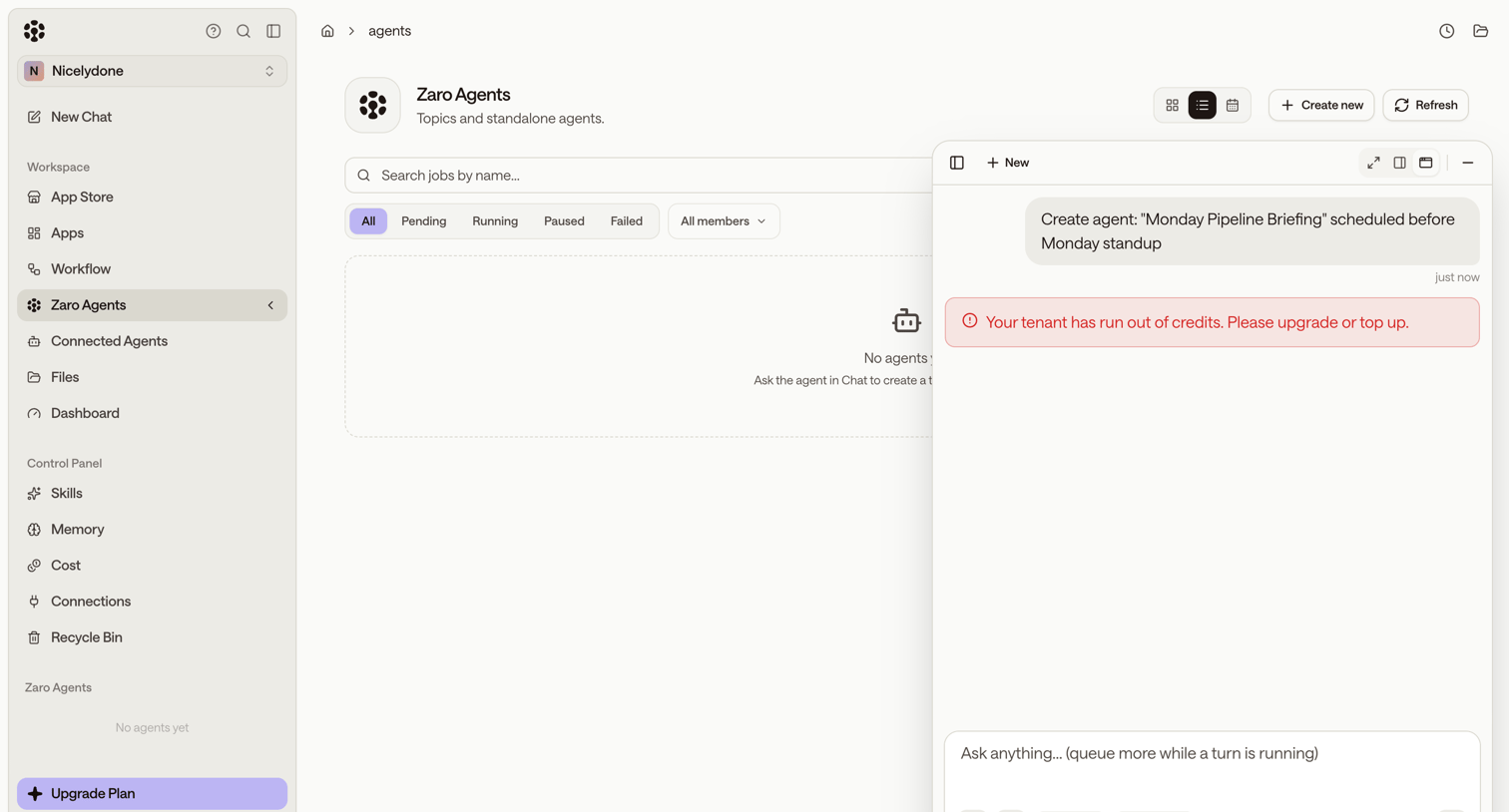Image resolution: width=1509 pixels, height=812 pixels.
Task: Open history clock icon at top right
Action: coord(1446,31)
